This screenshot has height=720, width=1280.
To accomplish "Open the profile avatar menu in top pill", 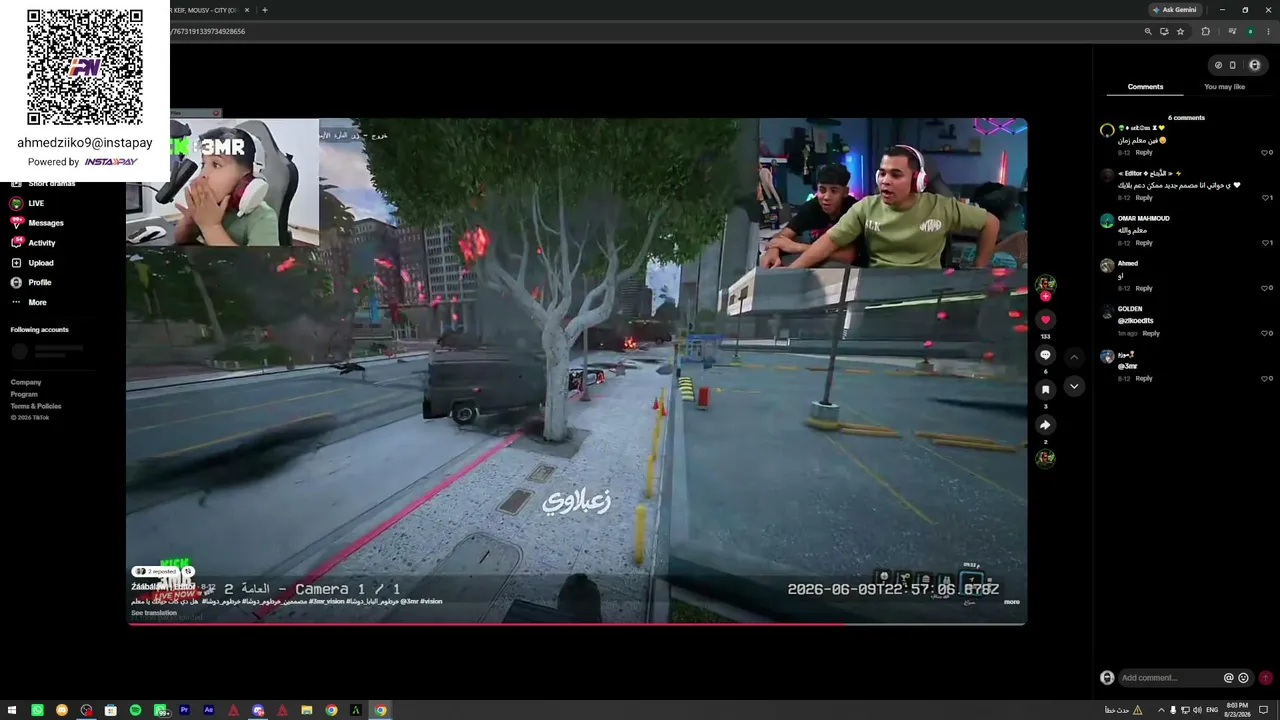I will coord(1255,65).
